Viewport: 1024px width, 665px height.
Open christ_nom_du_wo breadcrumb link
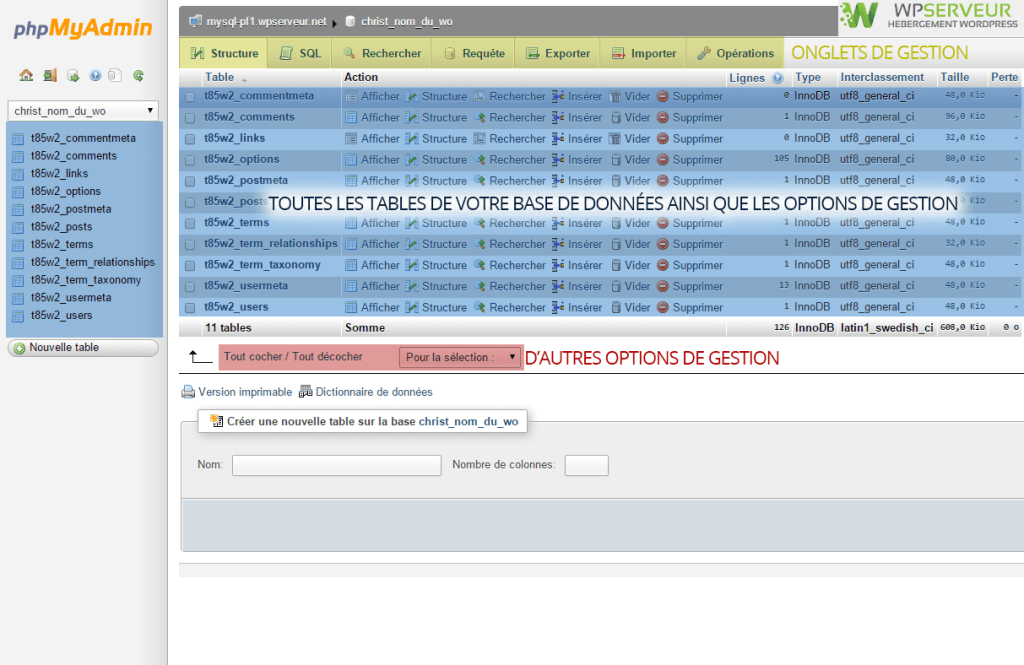pos(406,22)
